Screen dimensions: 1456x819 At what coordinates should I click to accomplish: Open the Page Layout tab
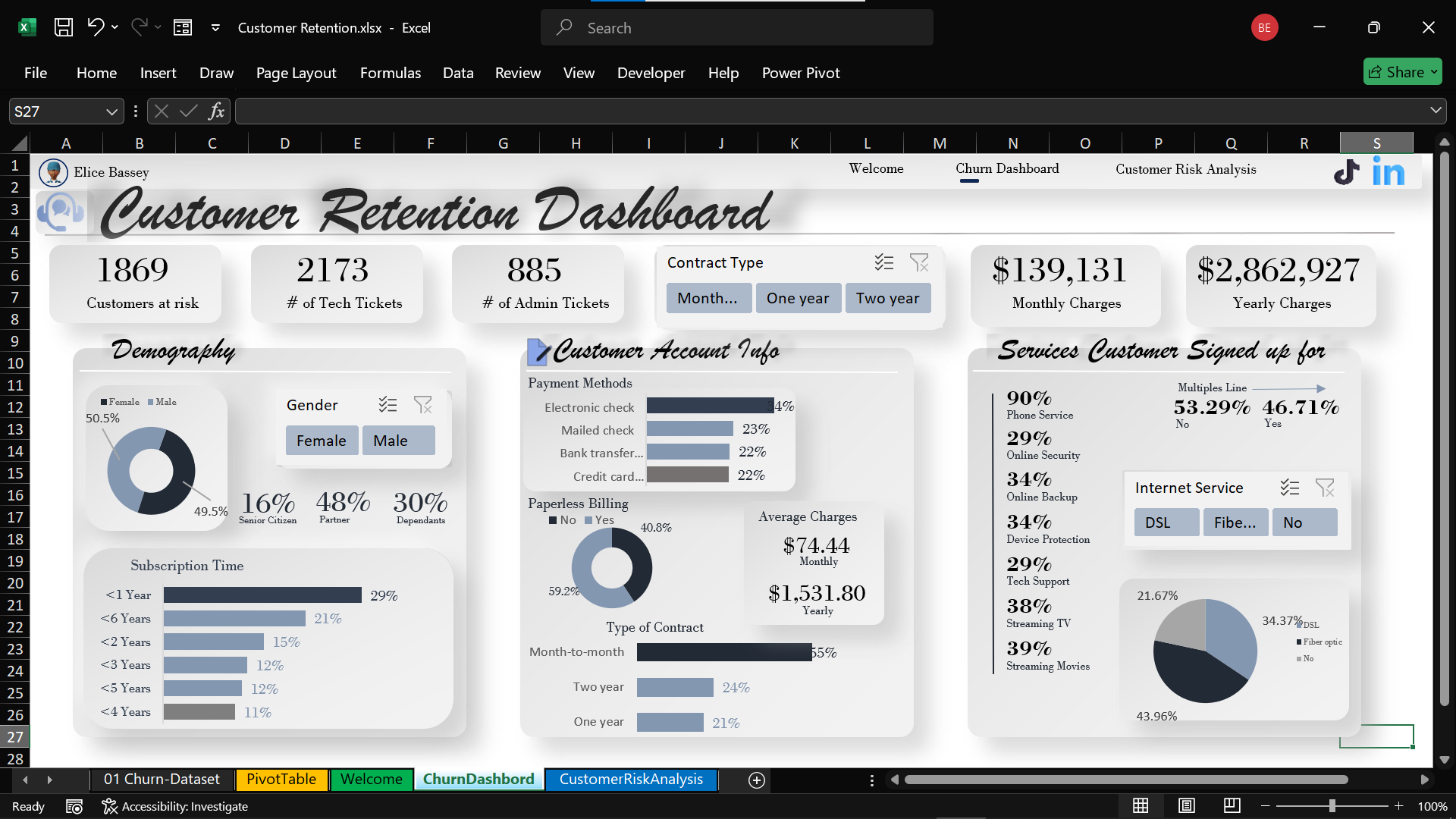[296, 73]
